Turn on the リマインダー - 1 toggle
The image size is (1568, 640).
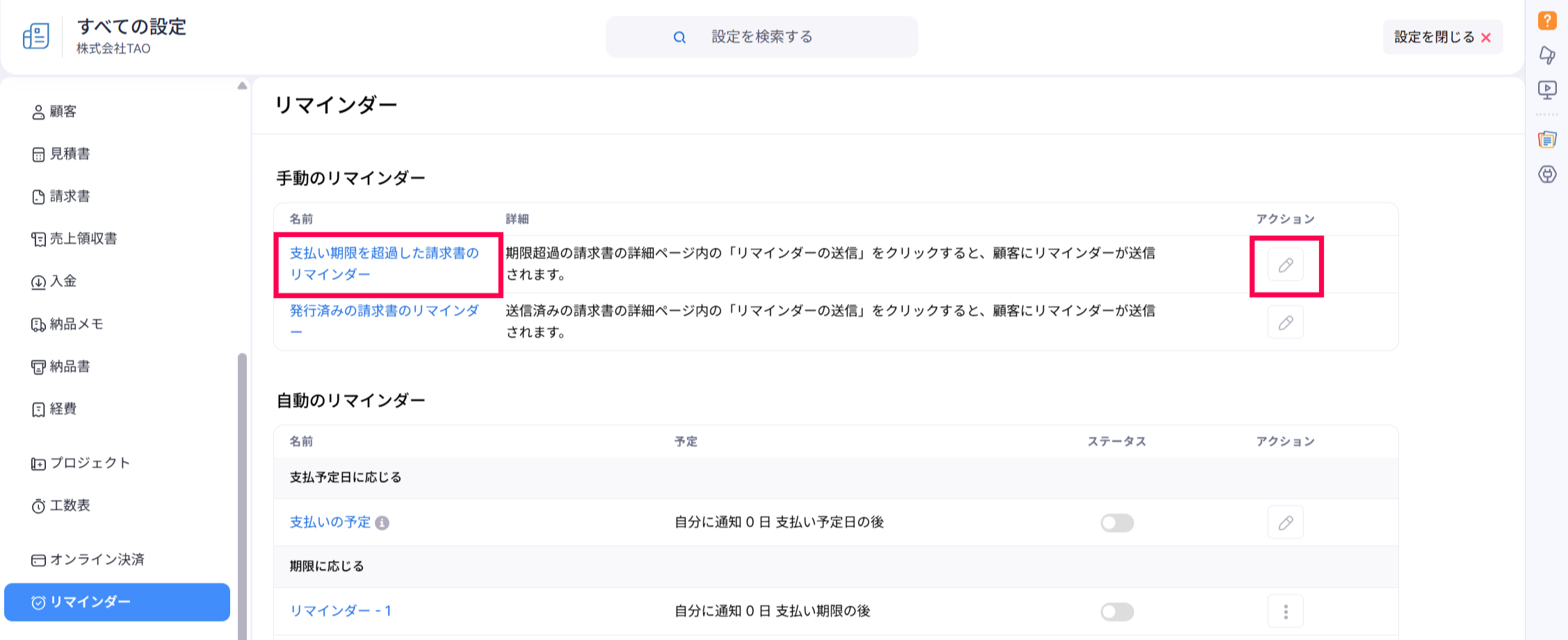click(1117, 612)
